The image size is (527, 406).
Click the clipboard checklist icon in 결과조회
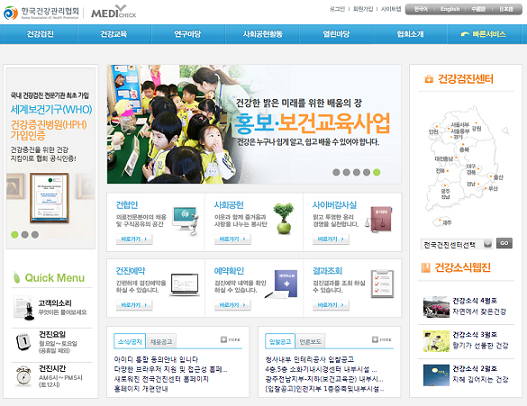click(x=382, y=284)
